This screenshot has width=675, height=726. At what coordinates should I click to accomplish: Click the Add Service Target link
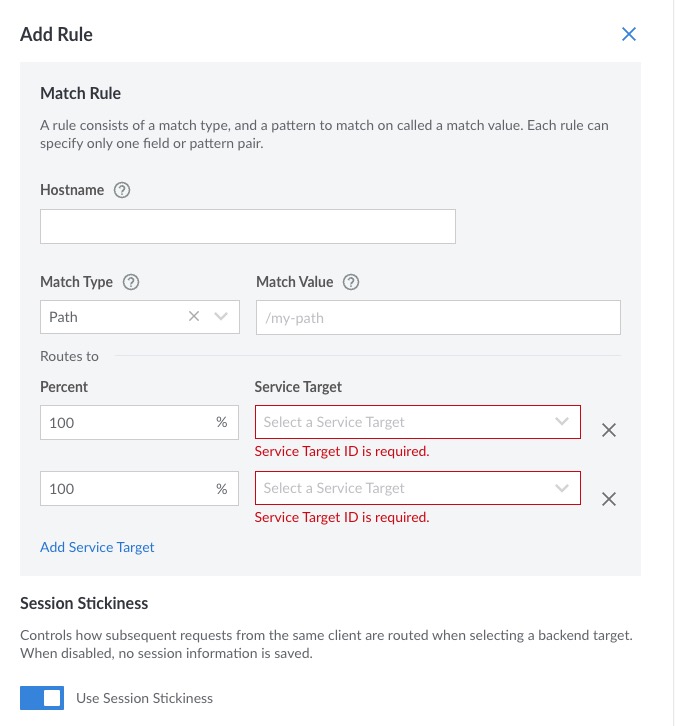click(x=97, y=547)
